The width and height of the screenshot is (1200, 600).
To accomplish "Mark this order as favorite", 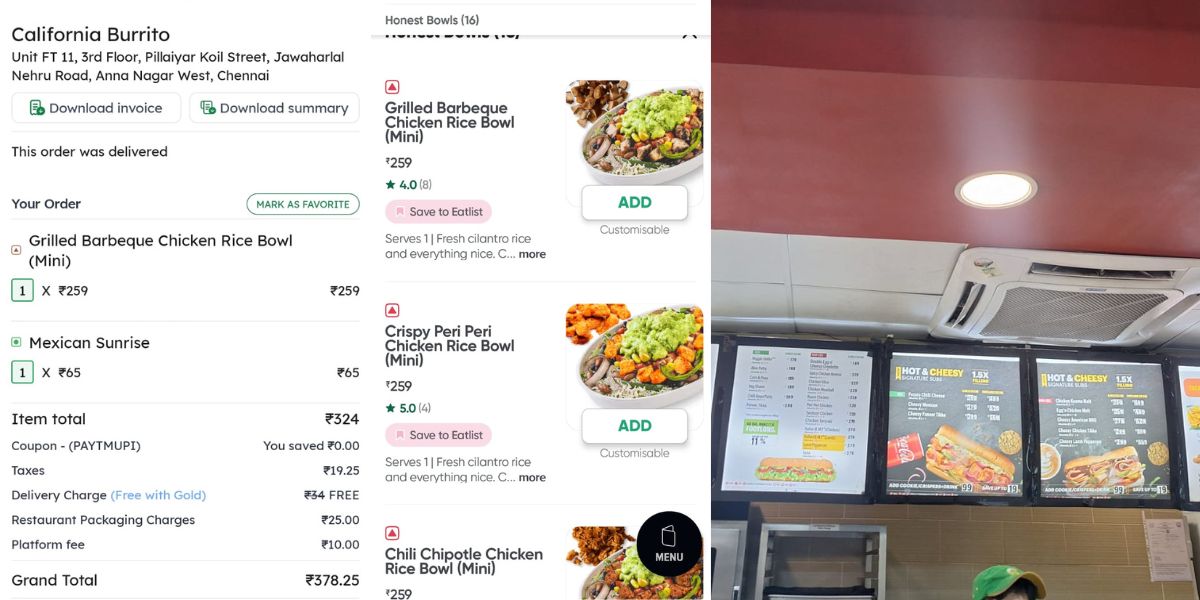I will coord(303,204).
